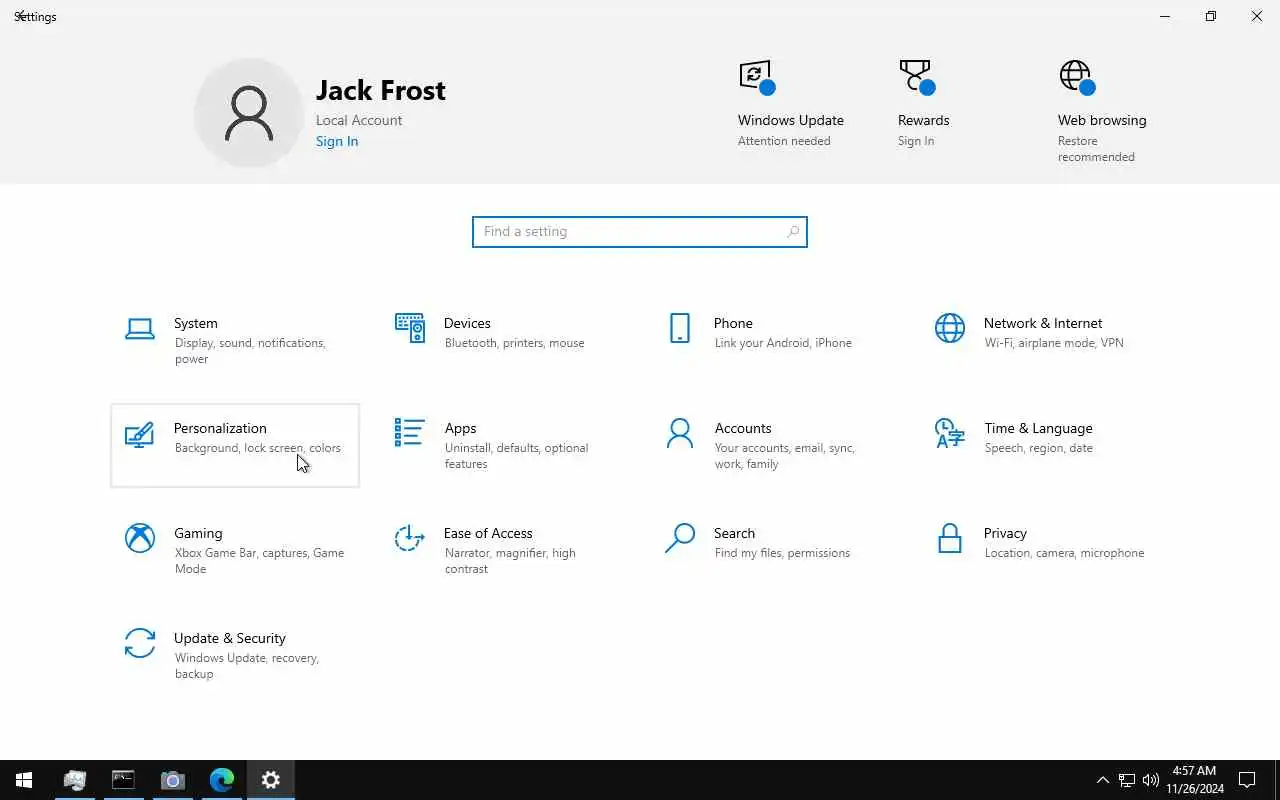Open the Web browsing globe icon

point(1077,77)
